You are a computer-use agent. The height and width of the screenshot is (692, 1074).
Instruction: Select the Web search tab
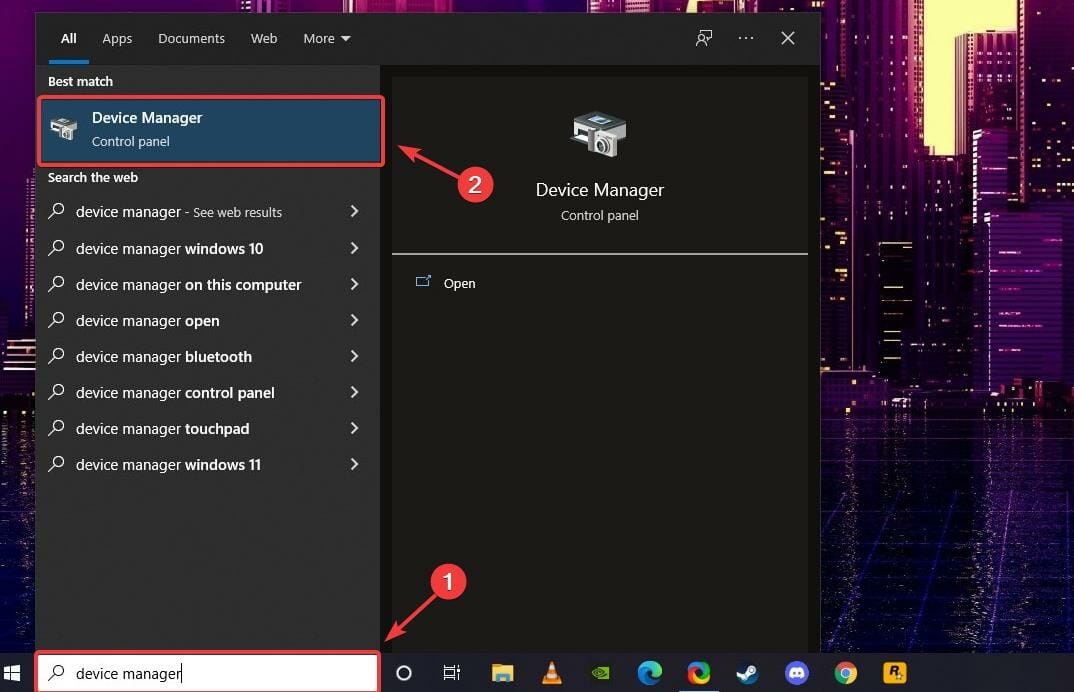pyautogui.click(x=263, y=38)
